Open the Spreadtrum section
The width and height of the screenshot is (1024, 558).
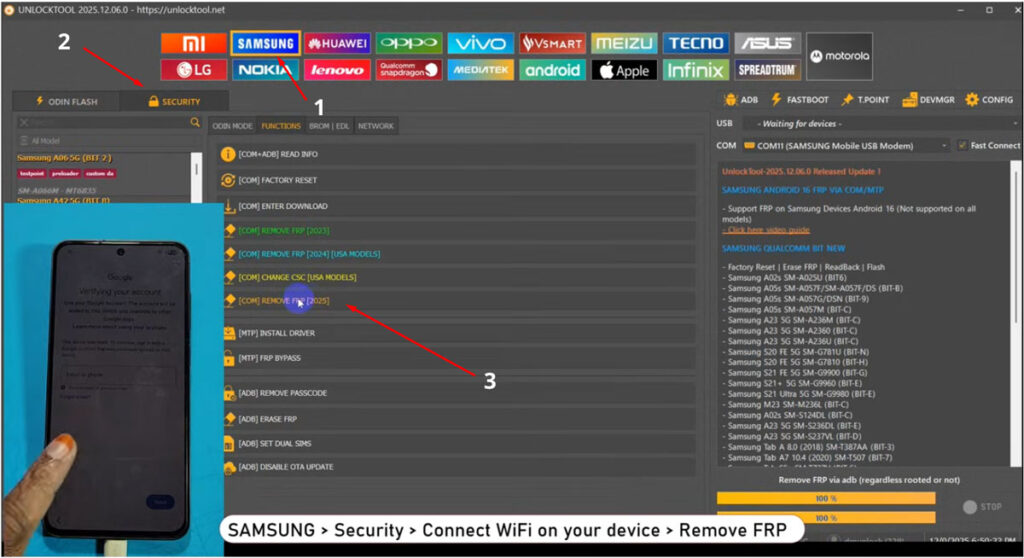click(767, 70)
